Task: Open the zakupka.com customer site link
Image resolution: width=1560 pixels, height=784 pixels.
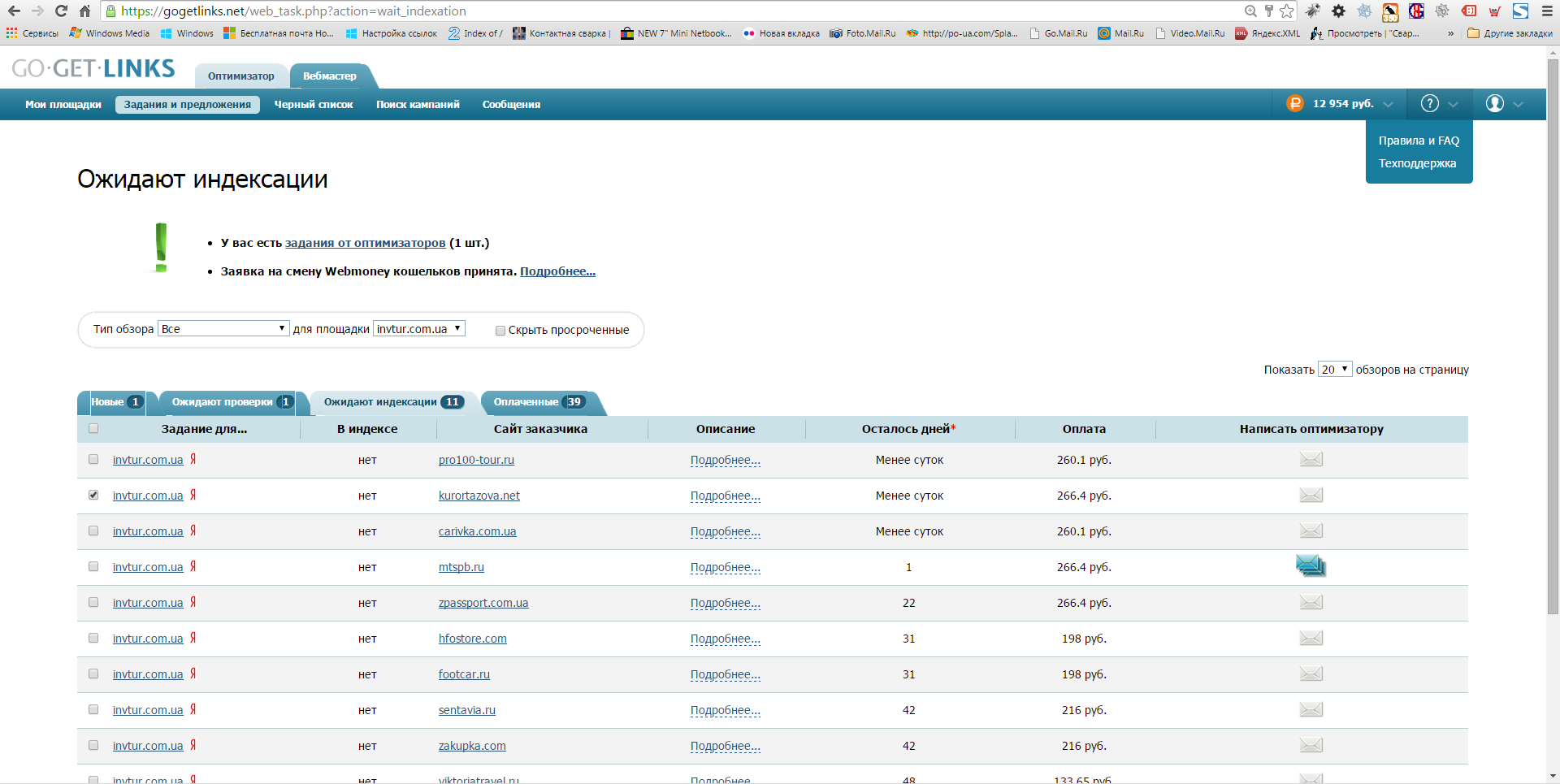Action: coord(472,746)
